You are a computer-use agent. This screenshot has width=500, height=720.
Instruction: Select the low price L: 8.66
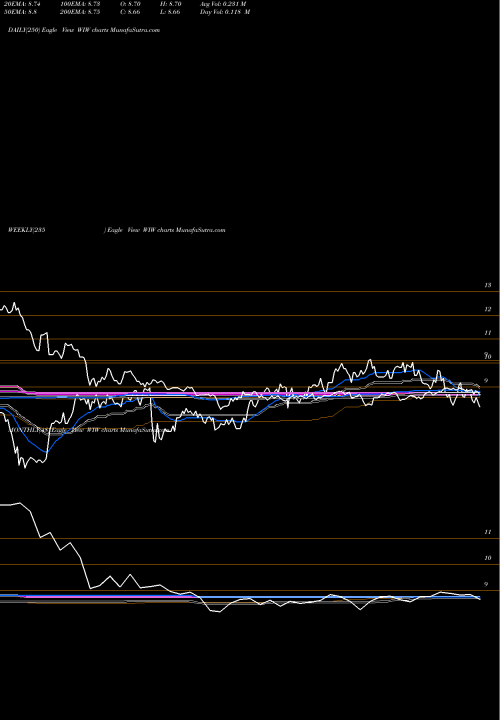(x=170, y=12)
